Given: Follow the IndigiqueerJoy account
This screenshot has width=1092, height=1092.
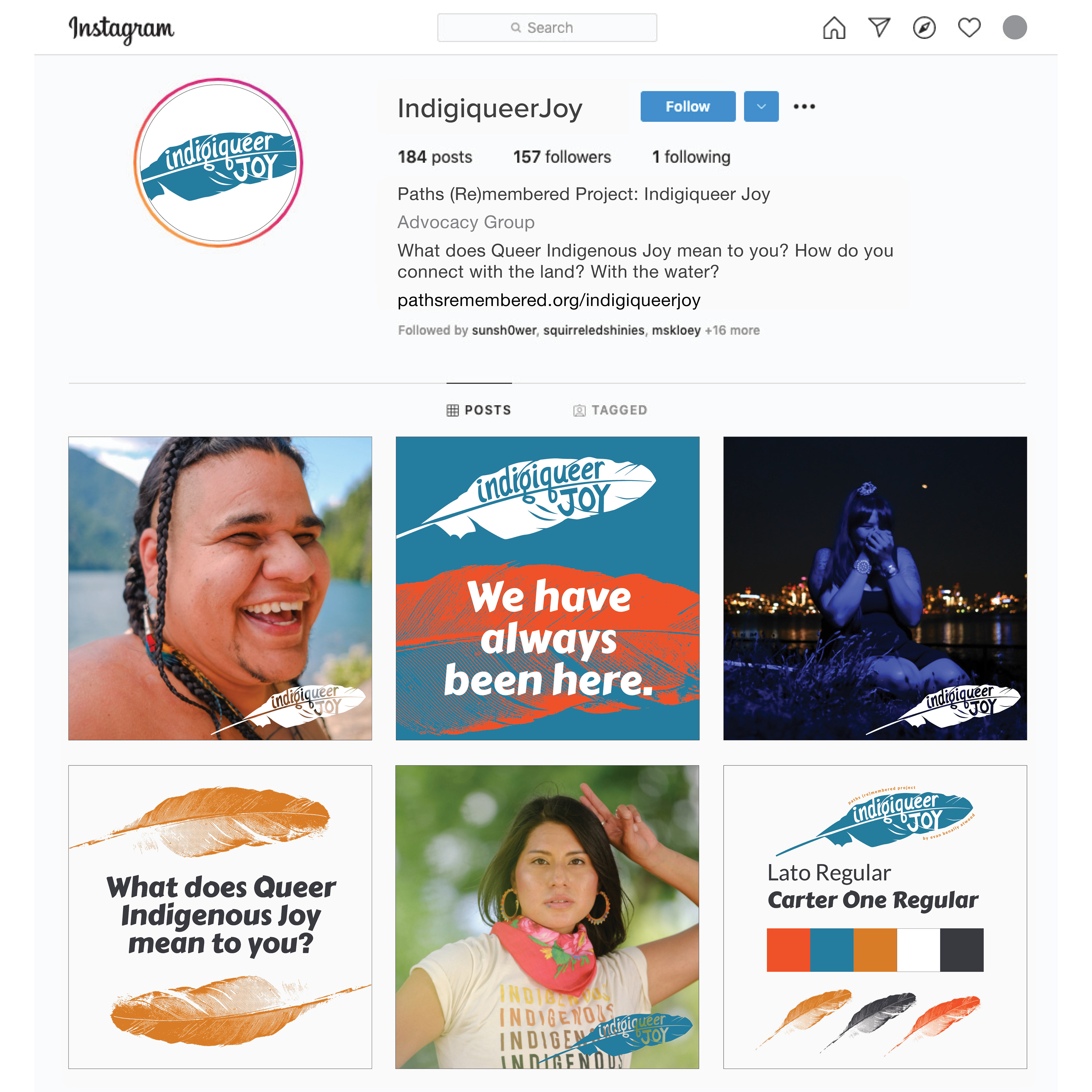Looking at the screenshot, I should pos(688,106).
